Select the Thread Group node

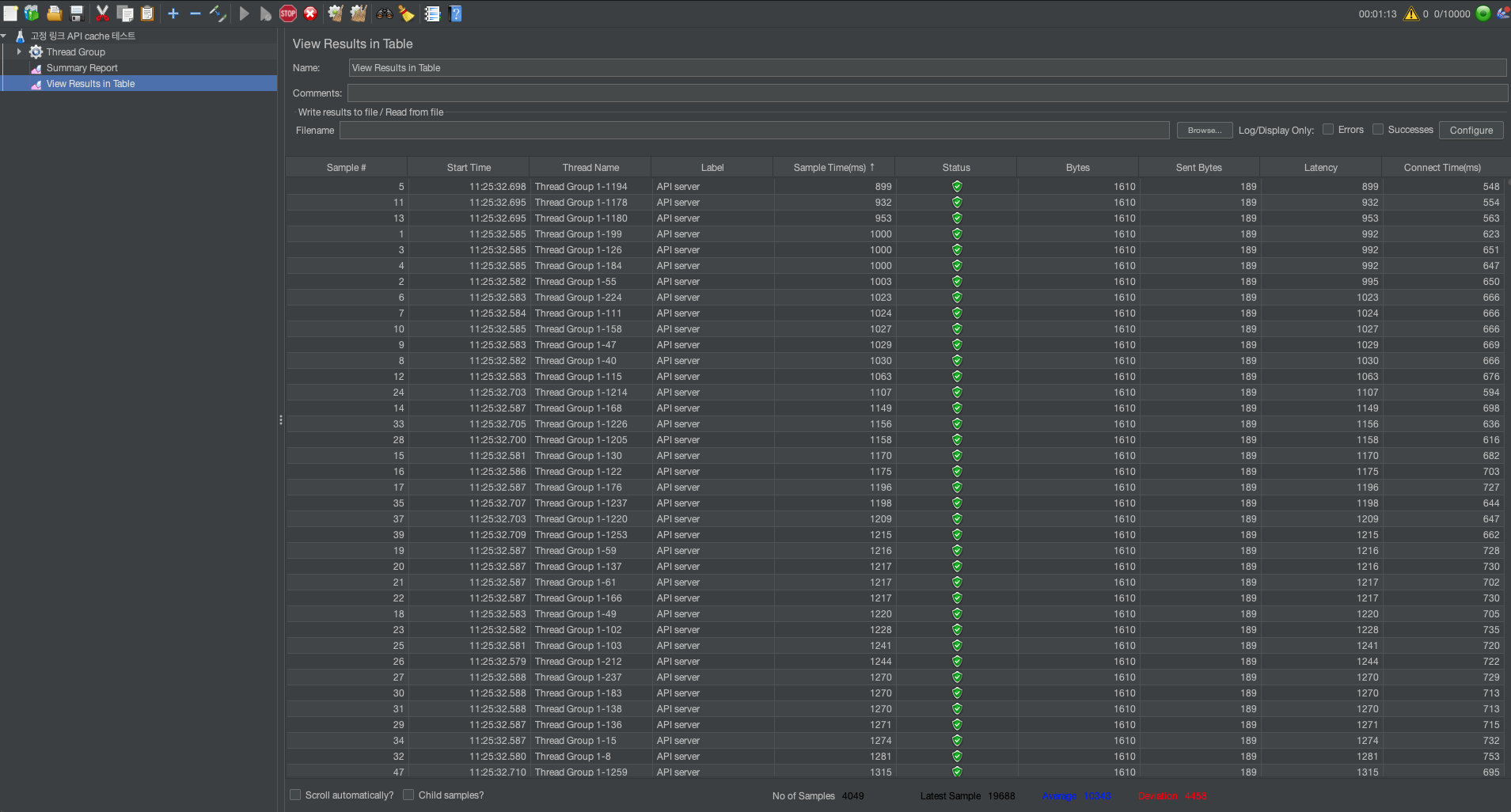click(75, 51)
